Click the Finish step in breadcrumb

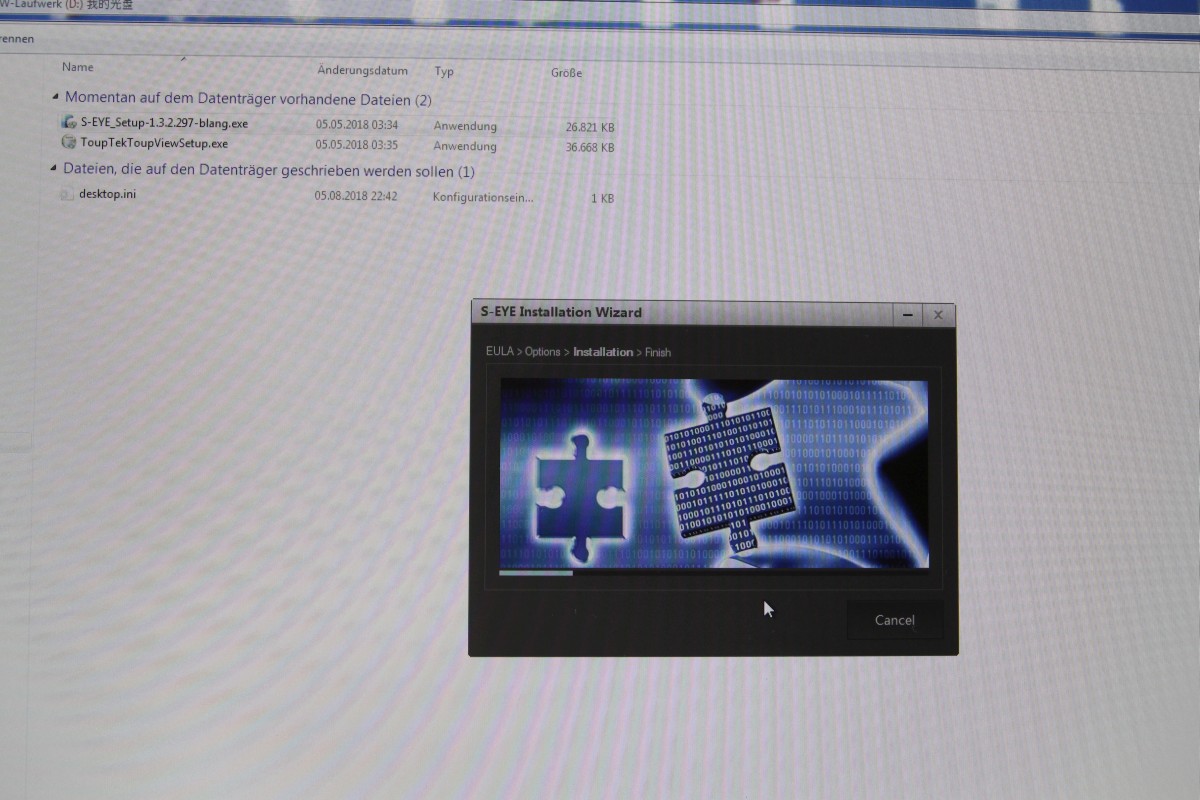click(658, 352)
